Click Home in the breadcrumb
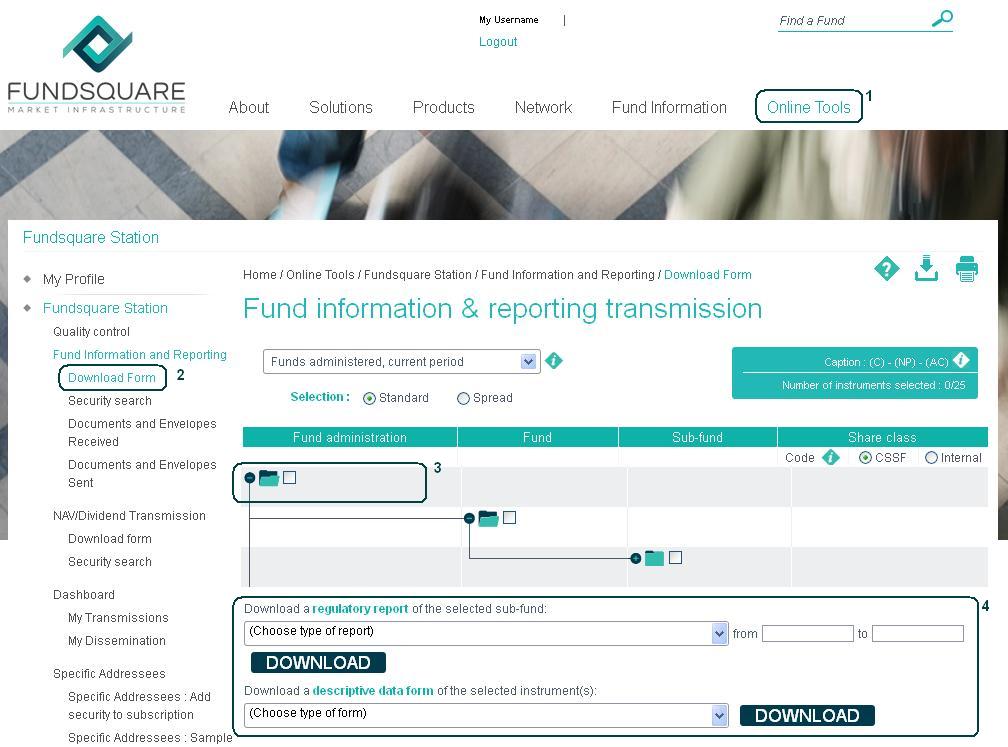Viewport: 1008px width, 747px height. click(260, 274)
